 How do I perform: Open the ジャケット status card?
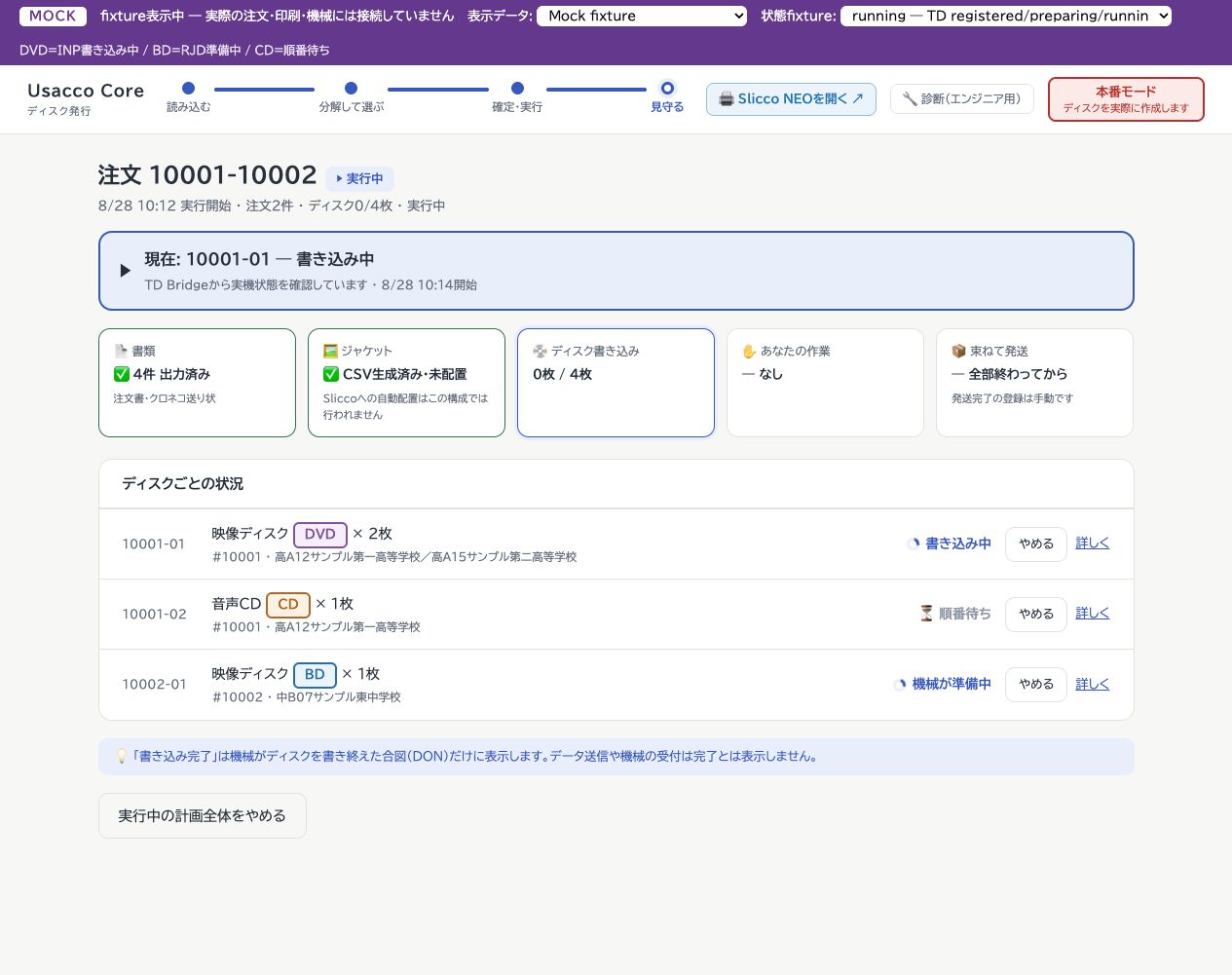click(x=406, y=383)
